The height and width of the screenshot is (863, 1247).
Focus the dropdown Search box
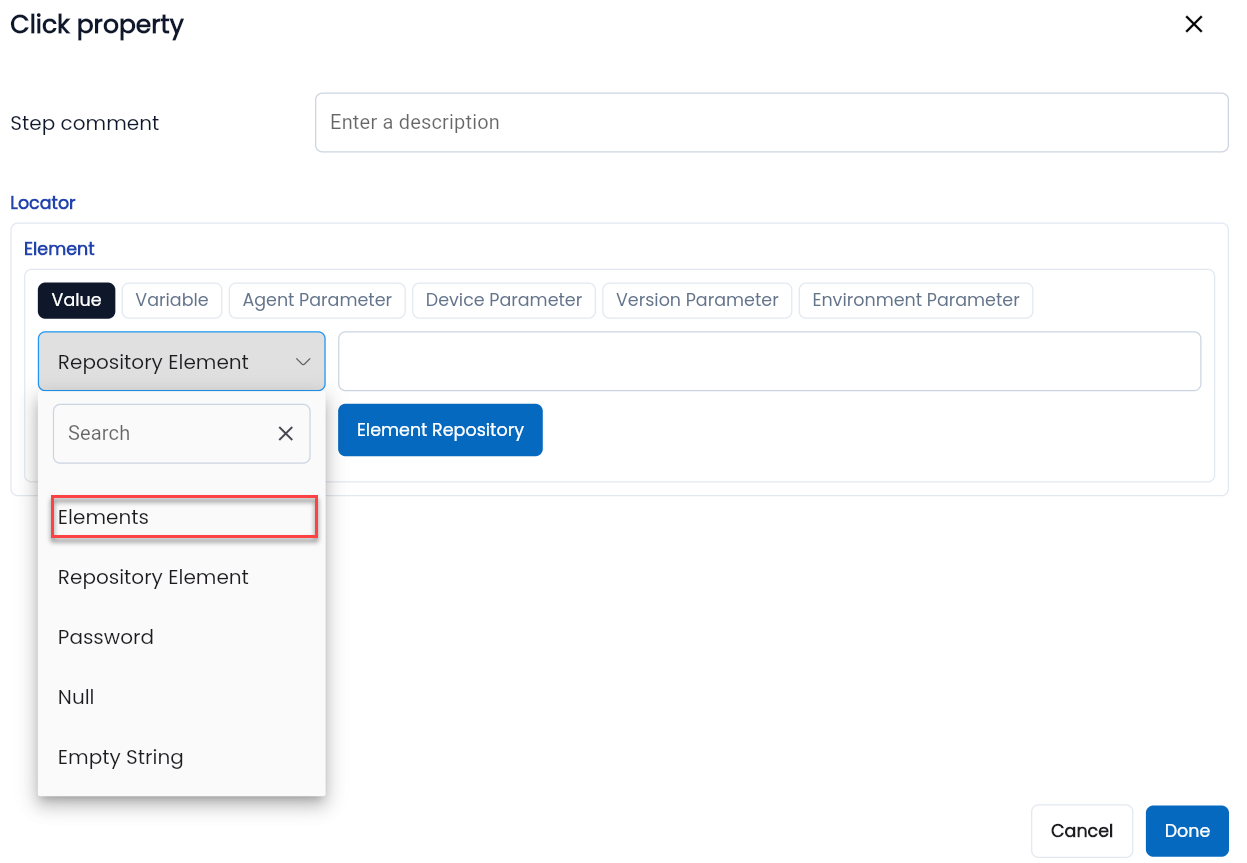coord(181,434)
